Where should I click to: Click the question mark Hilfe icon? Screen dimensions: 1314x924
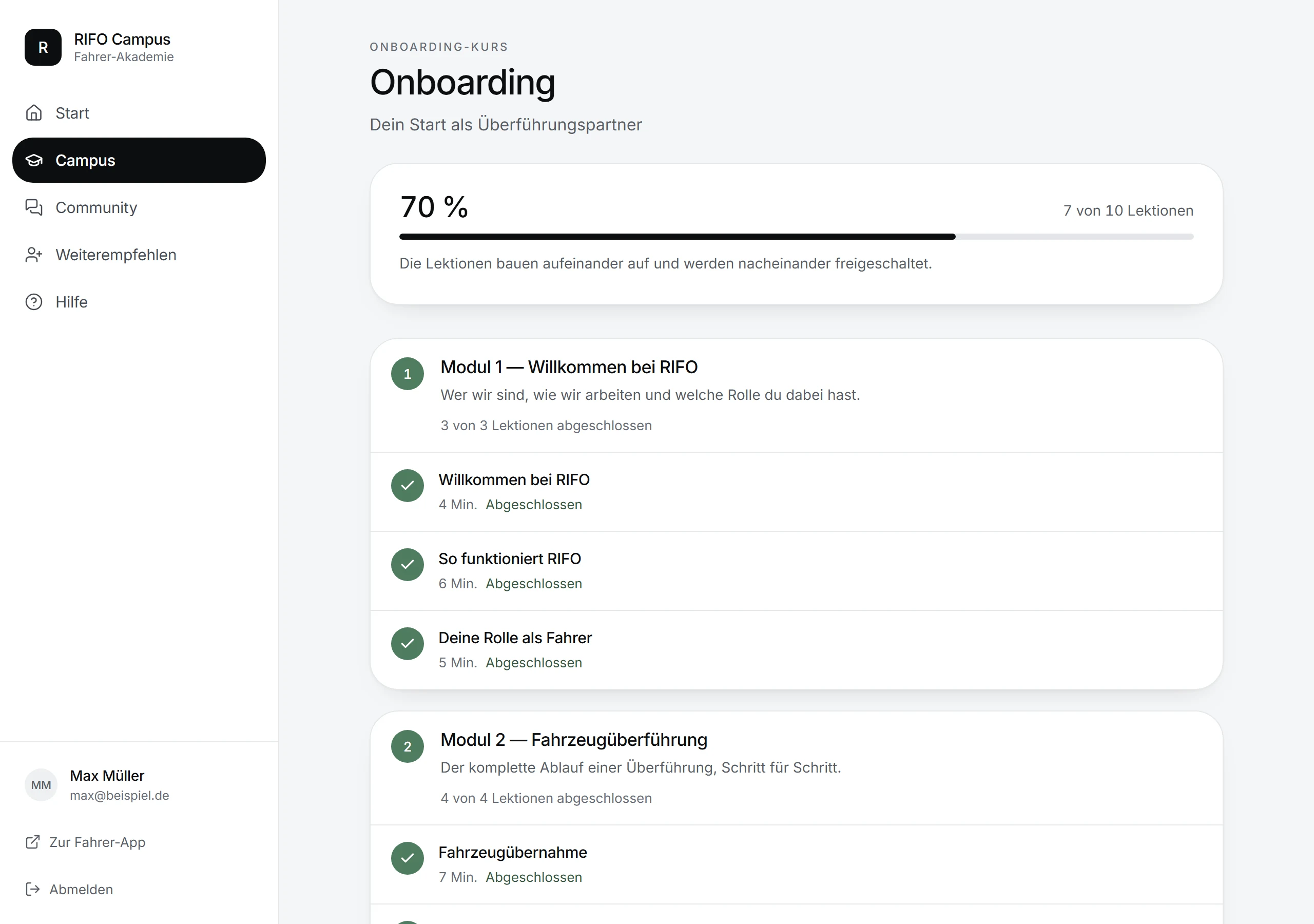click(34, 302)
